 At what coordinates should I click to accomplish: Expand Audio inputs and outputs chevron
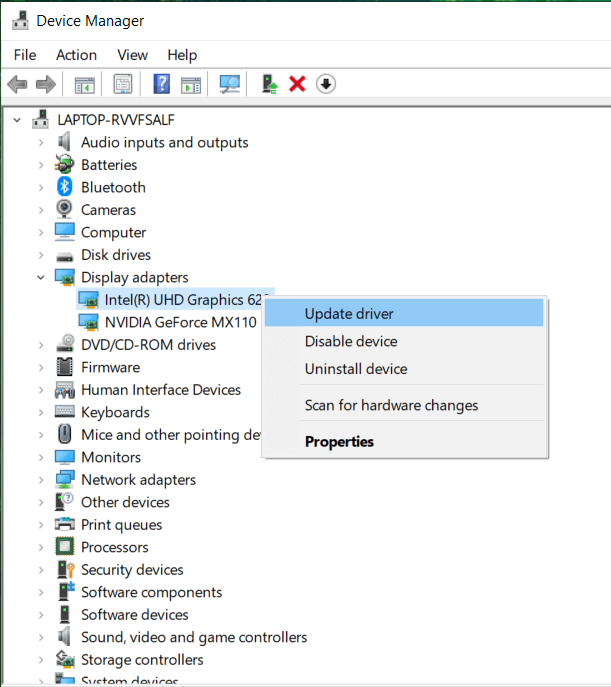[41, 142]
